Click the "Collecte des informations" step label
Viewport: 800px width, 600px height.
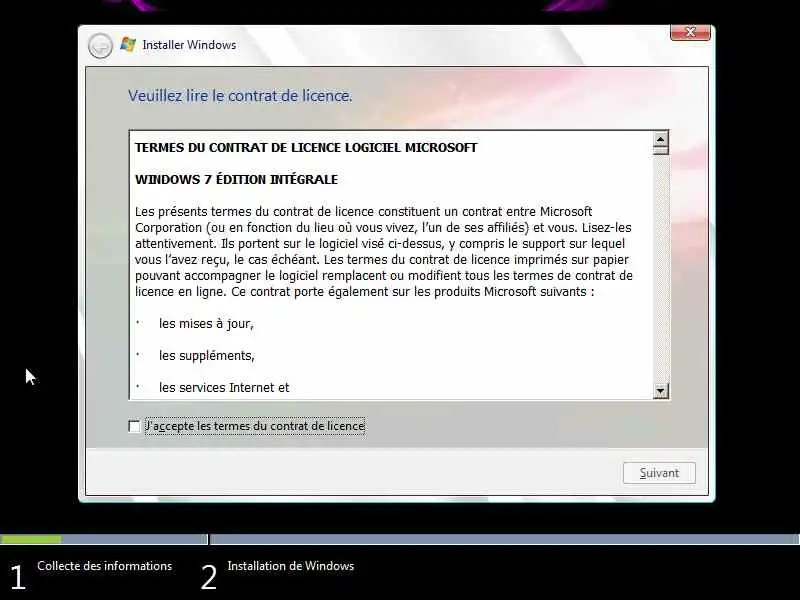pyautogui.click(x=105, y=566)
